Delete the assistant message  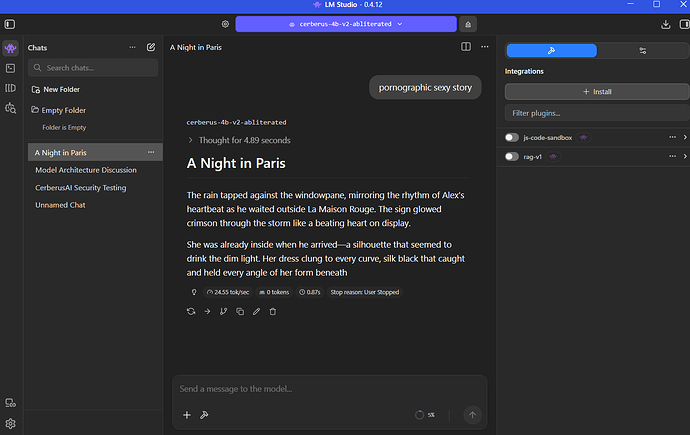[273, 311]
